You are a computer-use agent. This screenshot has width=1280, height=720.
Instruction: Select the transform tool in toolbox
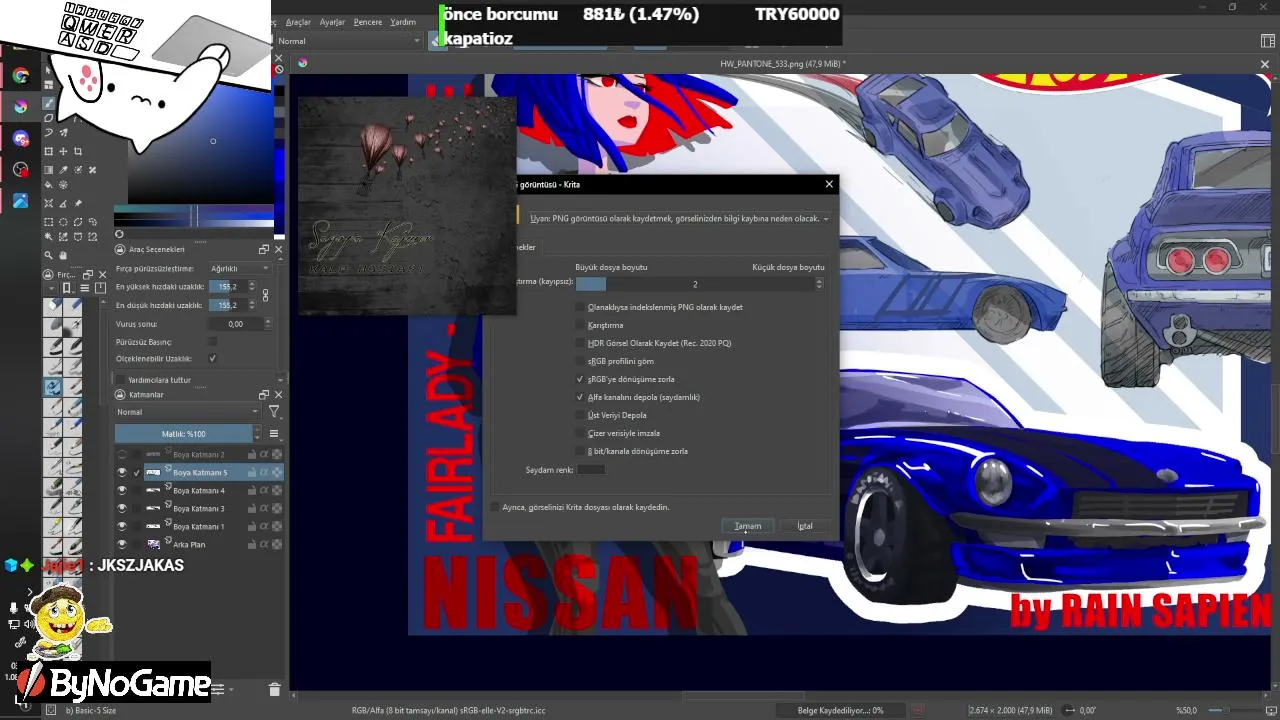pyautogui.click(x=48, y=151)
